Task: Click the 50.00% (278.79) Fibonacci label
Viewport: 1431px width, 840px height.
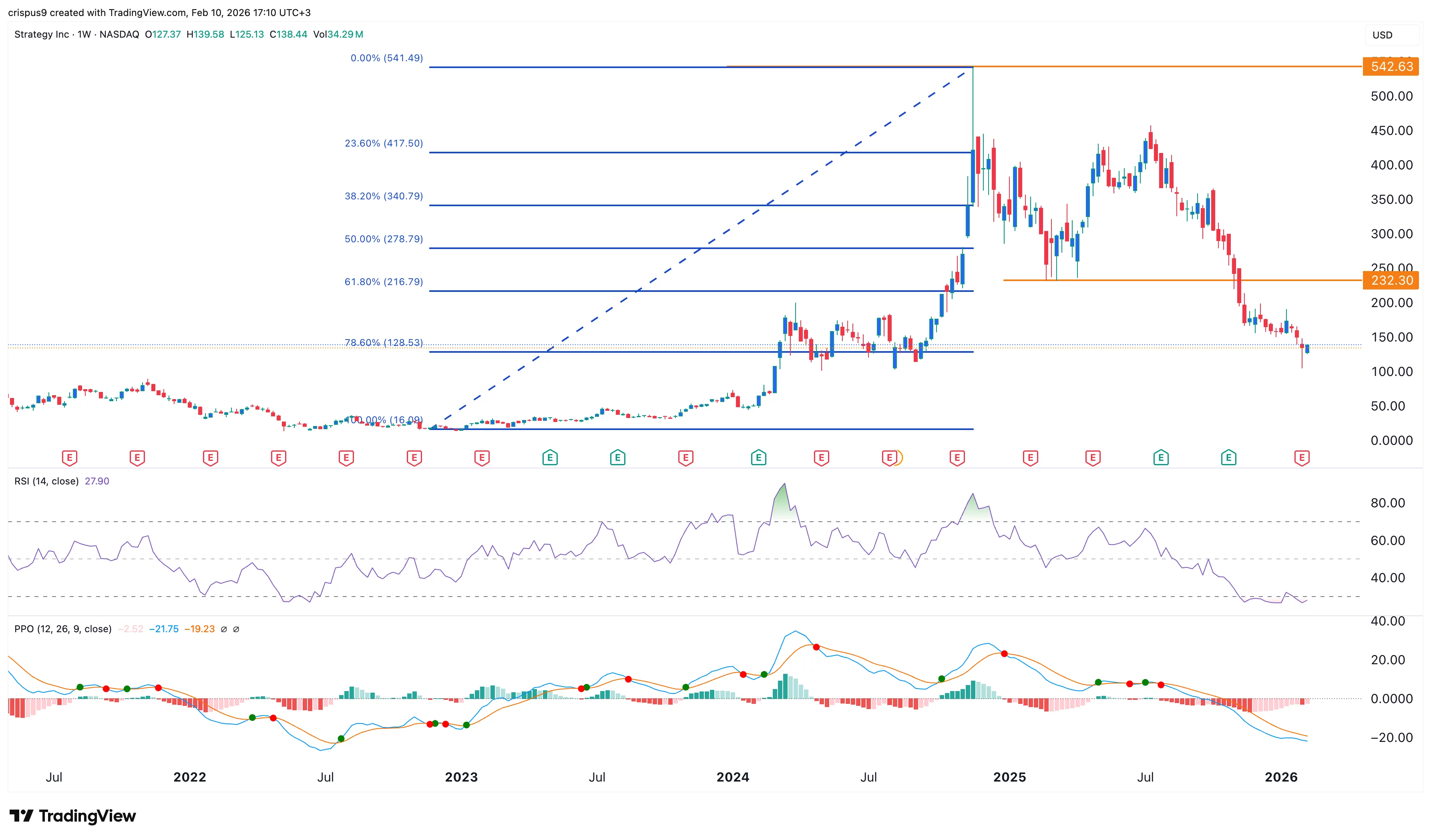Action: point(384,239)
